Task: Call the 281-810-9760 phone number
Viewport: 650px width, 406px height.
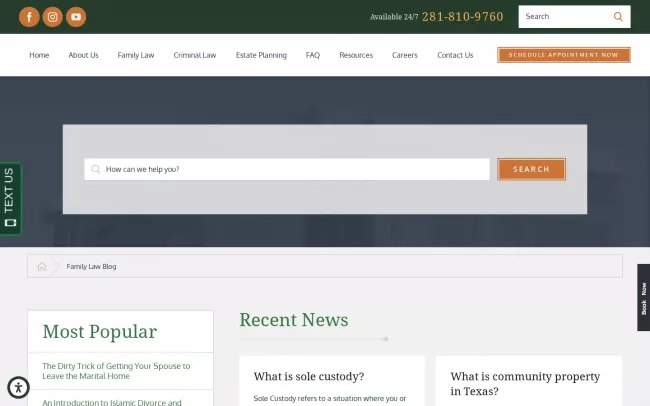Action: [x=463, y=17]
